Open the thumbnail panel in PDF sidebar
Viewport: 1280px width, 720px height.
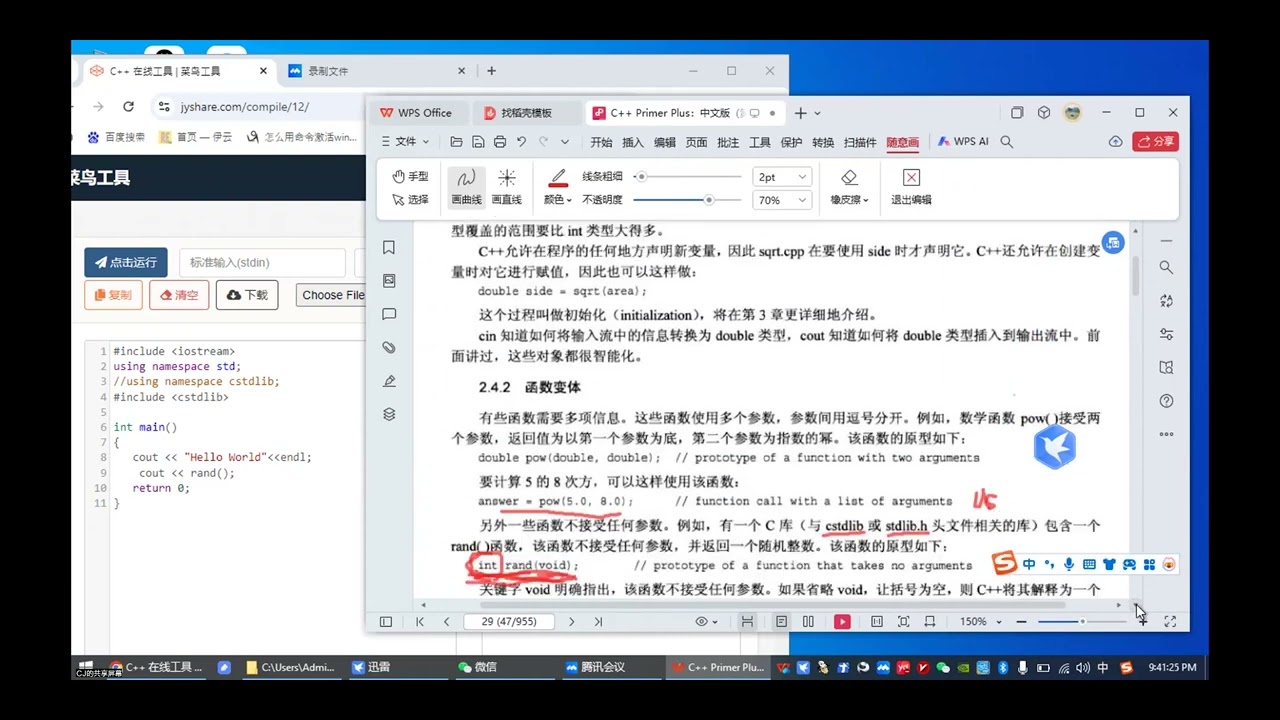coord(389,281)
